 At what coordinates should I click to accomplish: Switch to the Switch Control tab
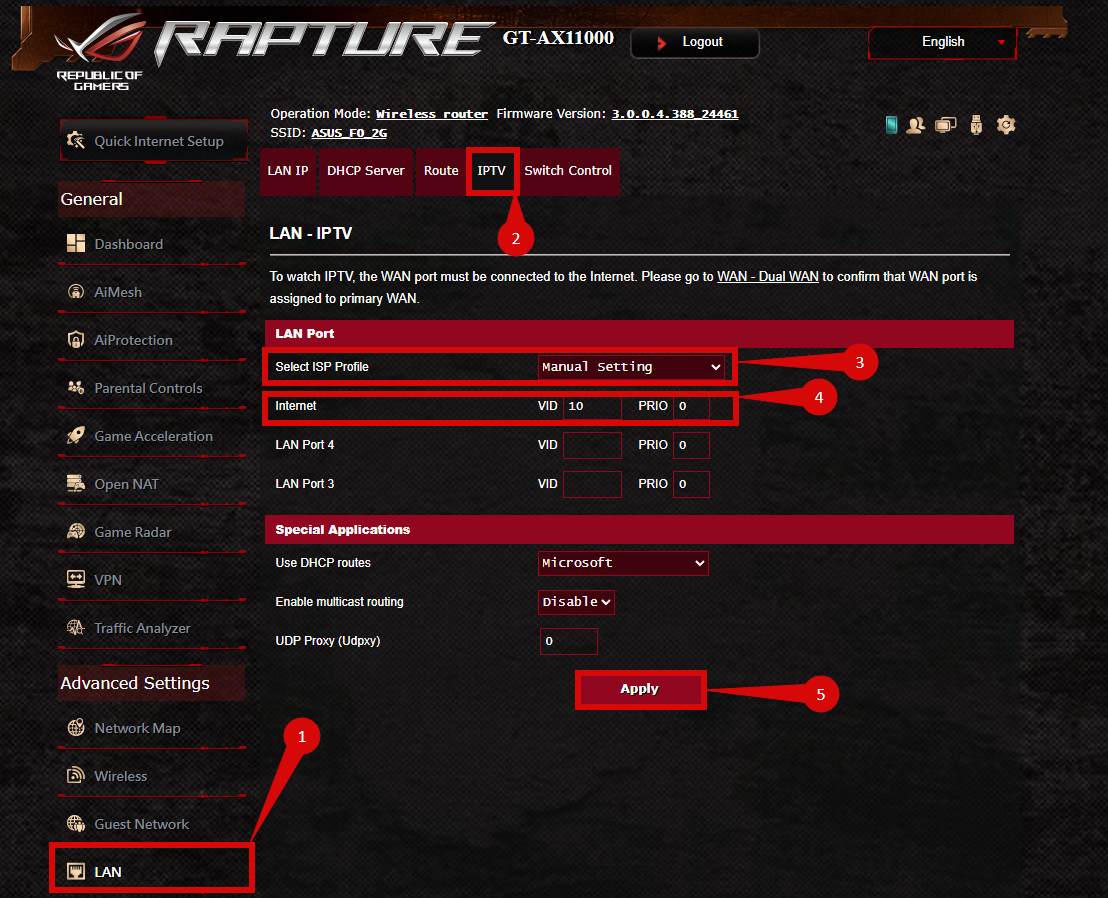click(x=567, y=171)
